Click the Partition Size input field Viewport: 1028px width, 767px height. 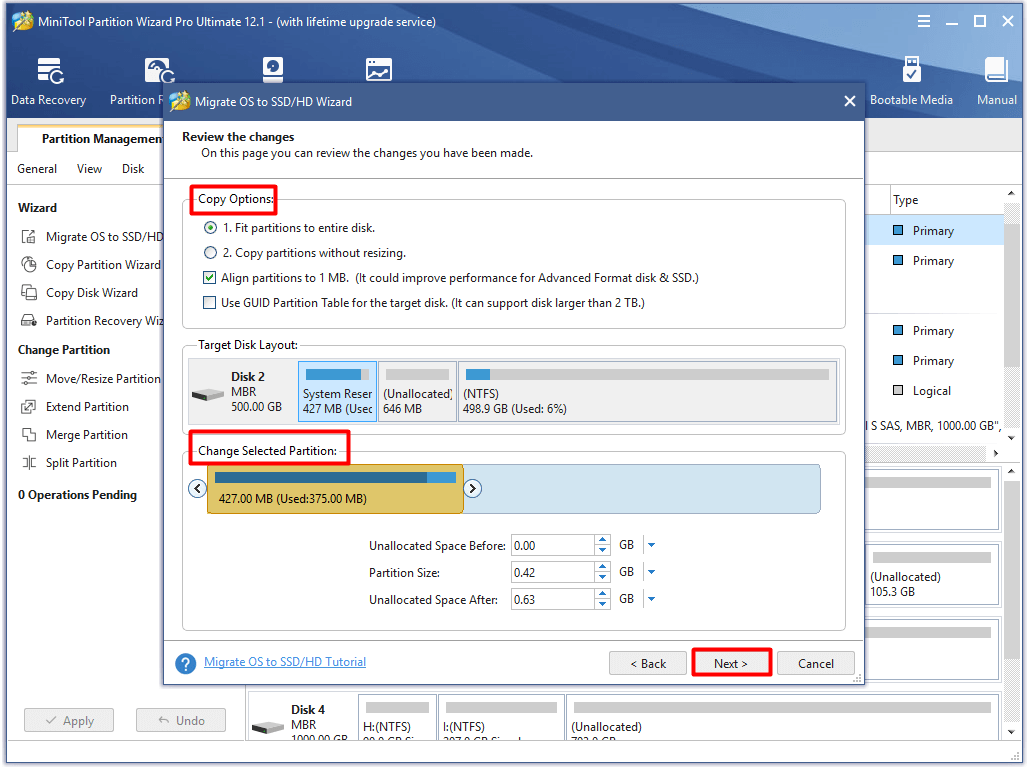pyautogui.click(x=553, y=572)
